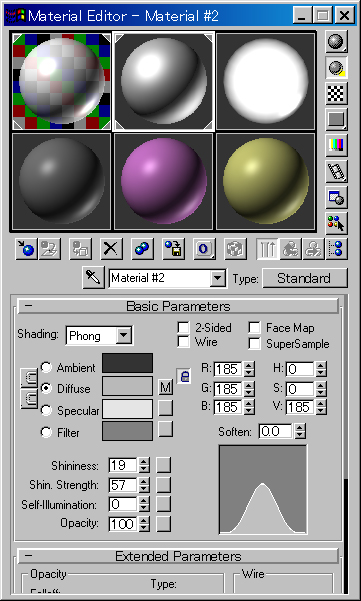This screenshot has height=601, width=361.
Task: Click the Diffuse color swatch
Action: point(127,386)
